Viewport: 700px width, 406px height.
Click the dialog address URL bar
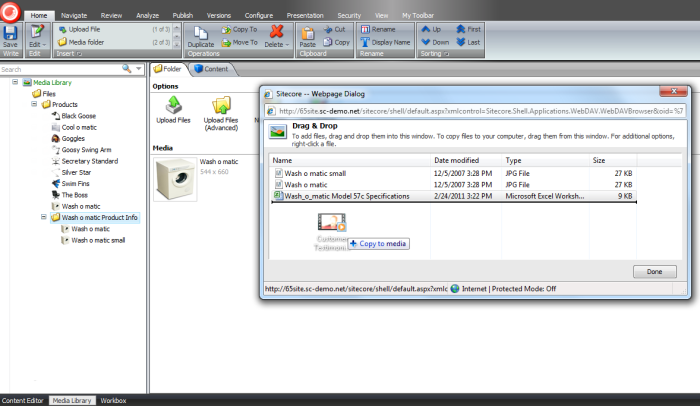[x=475, y=111]
